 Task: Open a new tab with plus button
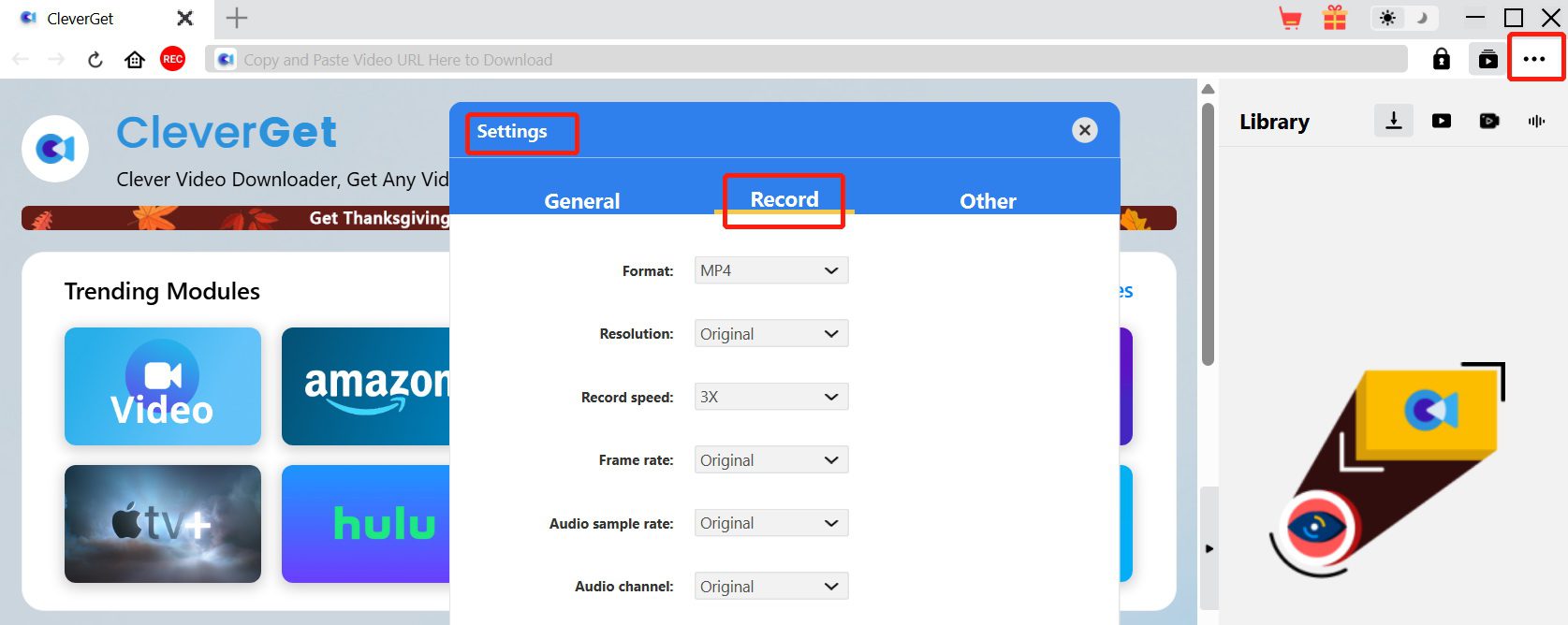(x=237, y=18)
